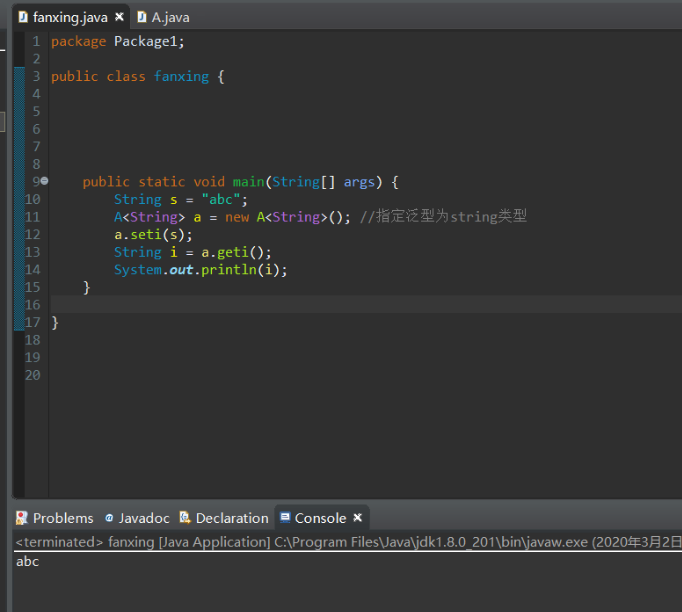Click the Console monitor icon
Viewport: 682px width, 612px height.
(285, 518)
